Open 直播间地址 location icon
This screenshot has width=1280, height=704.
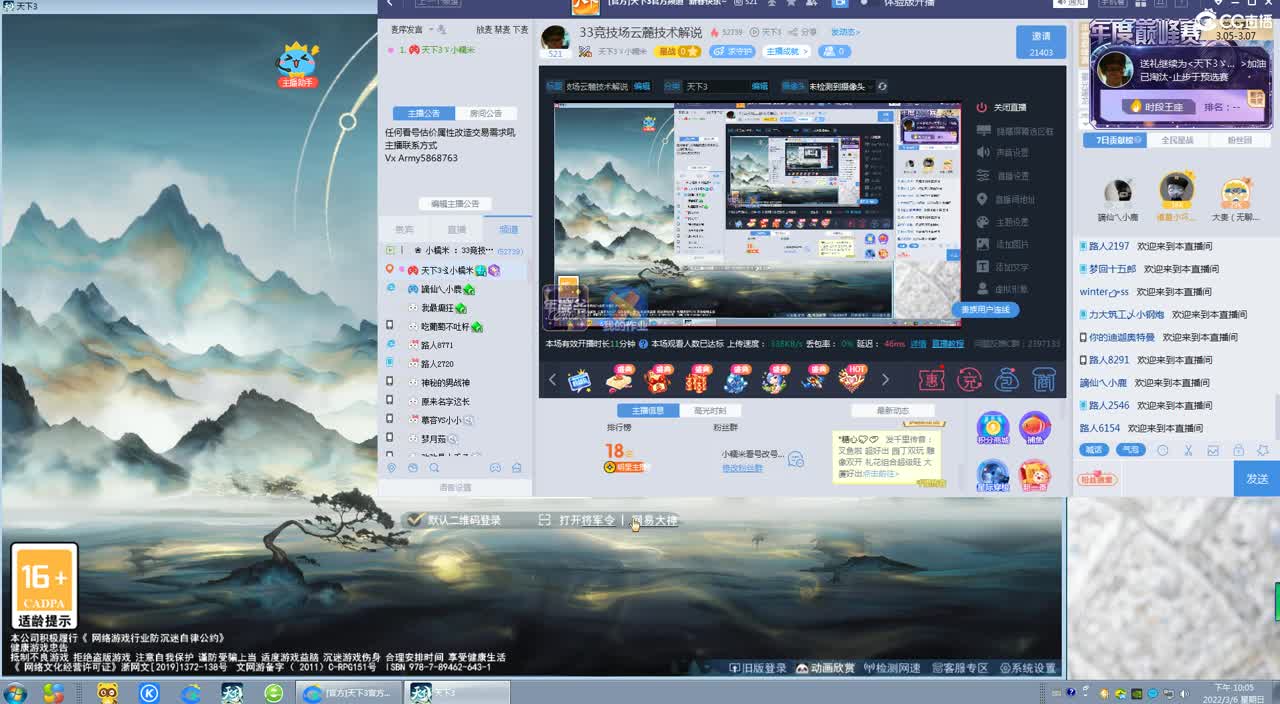(x=982, y=199)
